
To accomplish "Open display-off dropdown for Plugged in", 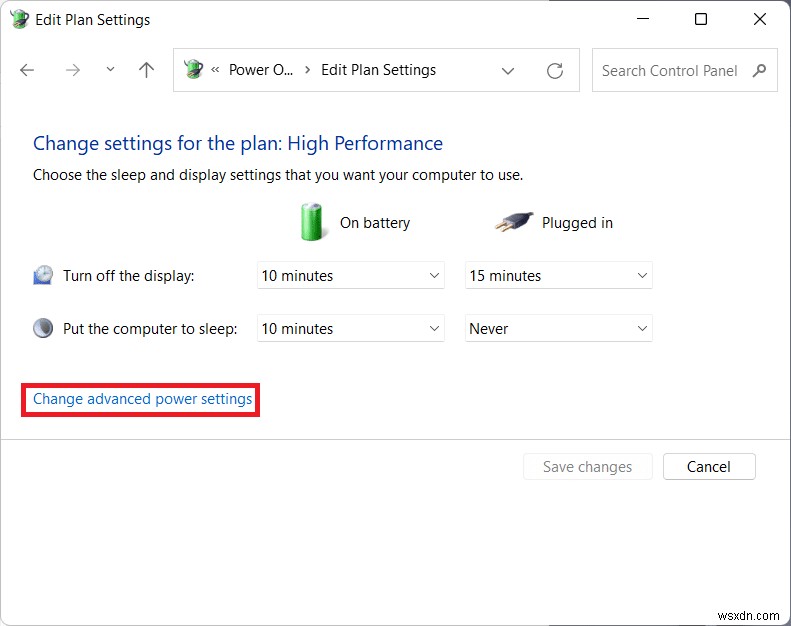I will point(558,276).
